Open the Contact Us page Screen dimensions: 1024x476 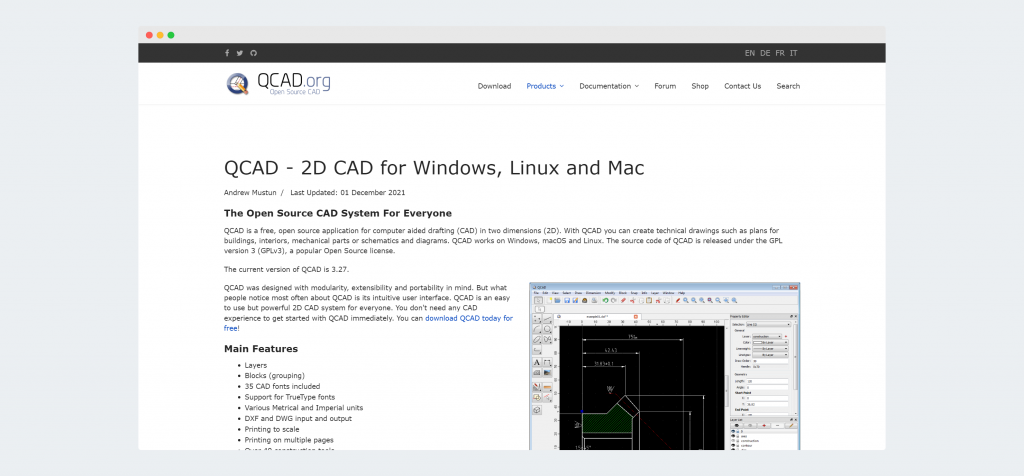(743, 86)
